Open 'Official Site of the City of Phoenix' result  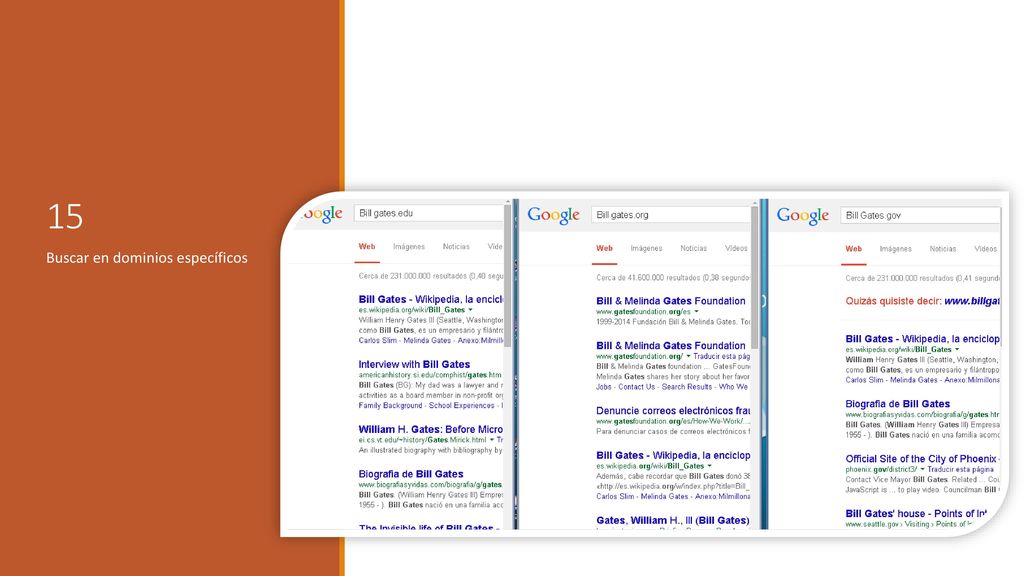(x=921, y=459)
